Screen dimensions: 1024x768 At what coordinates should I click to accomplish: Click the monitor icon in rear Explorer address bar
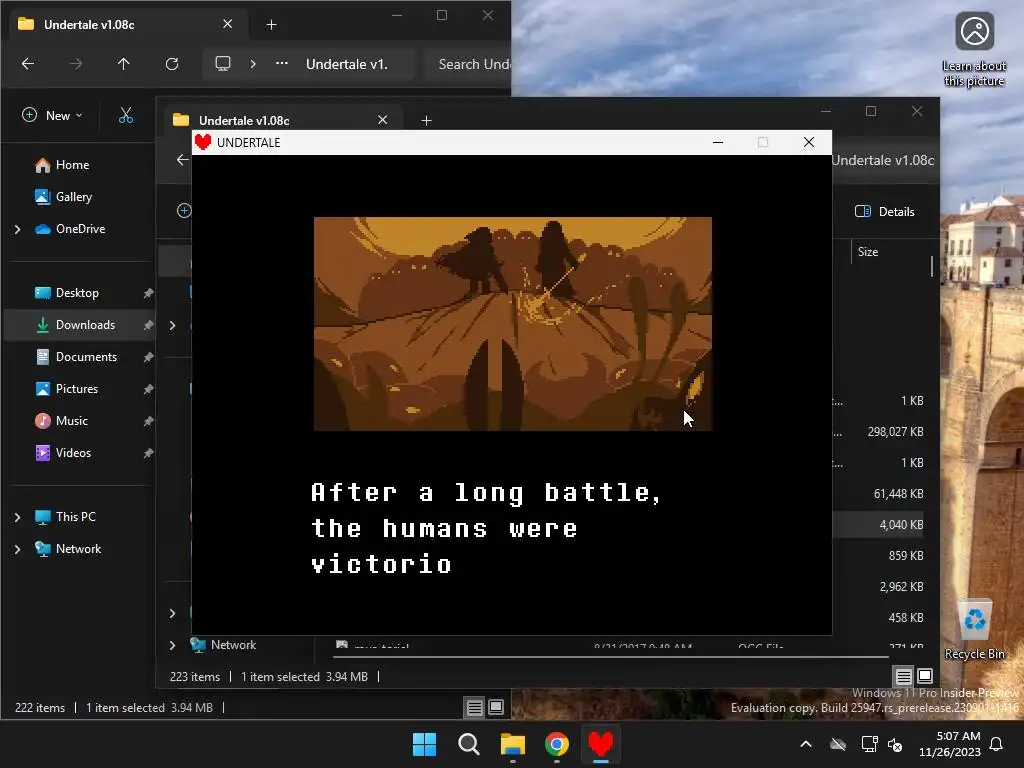click(223, 64)
